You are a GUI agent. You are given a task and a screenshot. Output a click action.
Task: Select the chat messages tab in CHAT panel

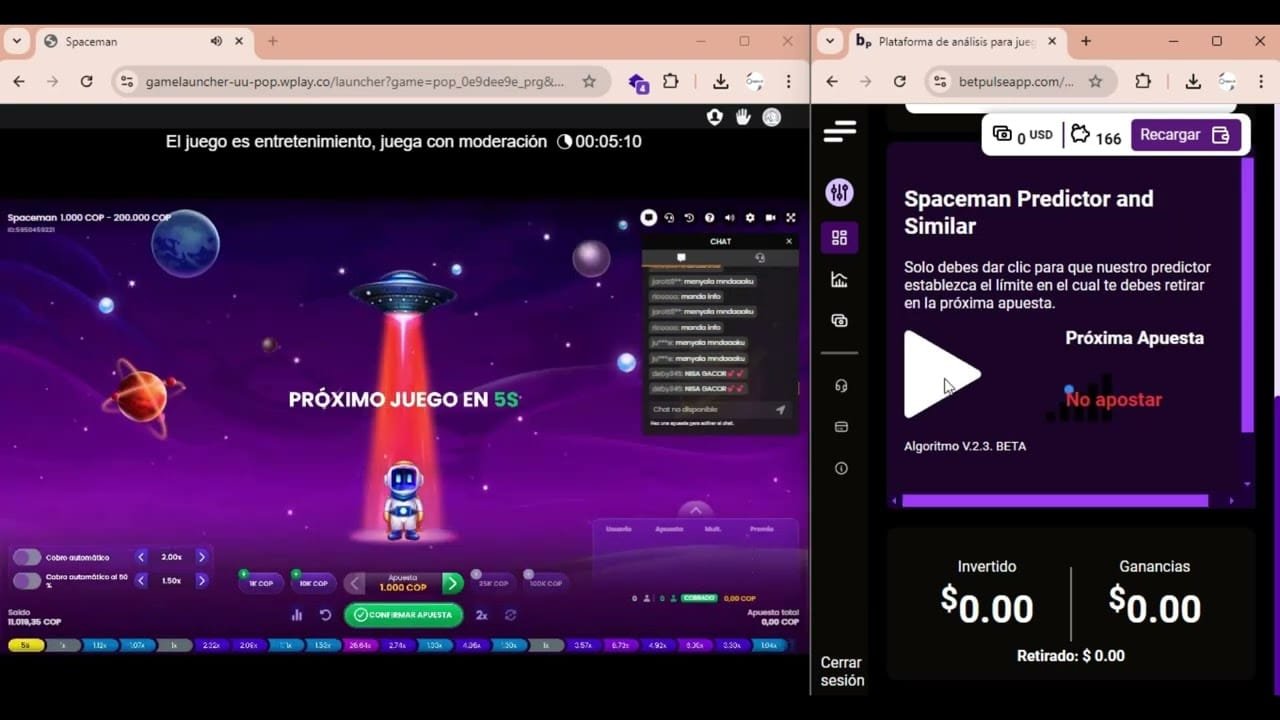681,257
